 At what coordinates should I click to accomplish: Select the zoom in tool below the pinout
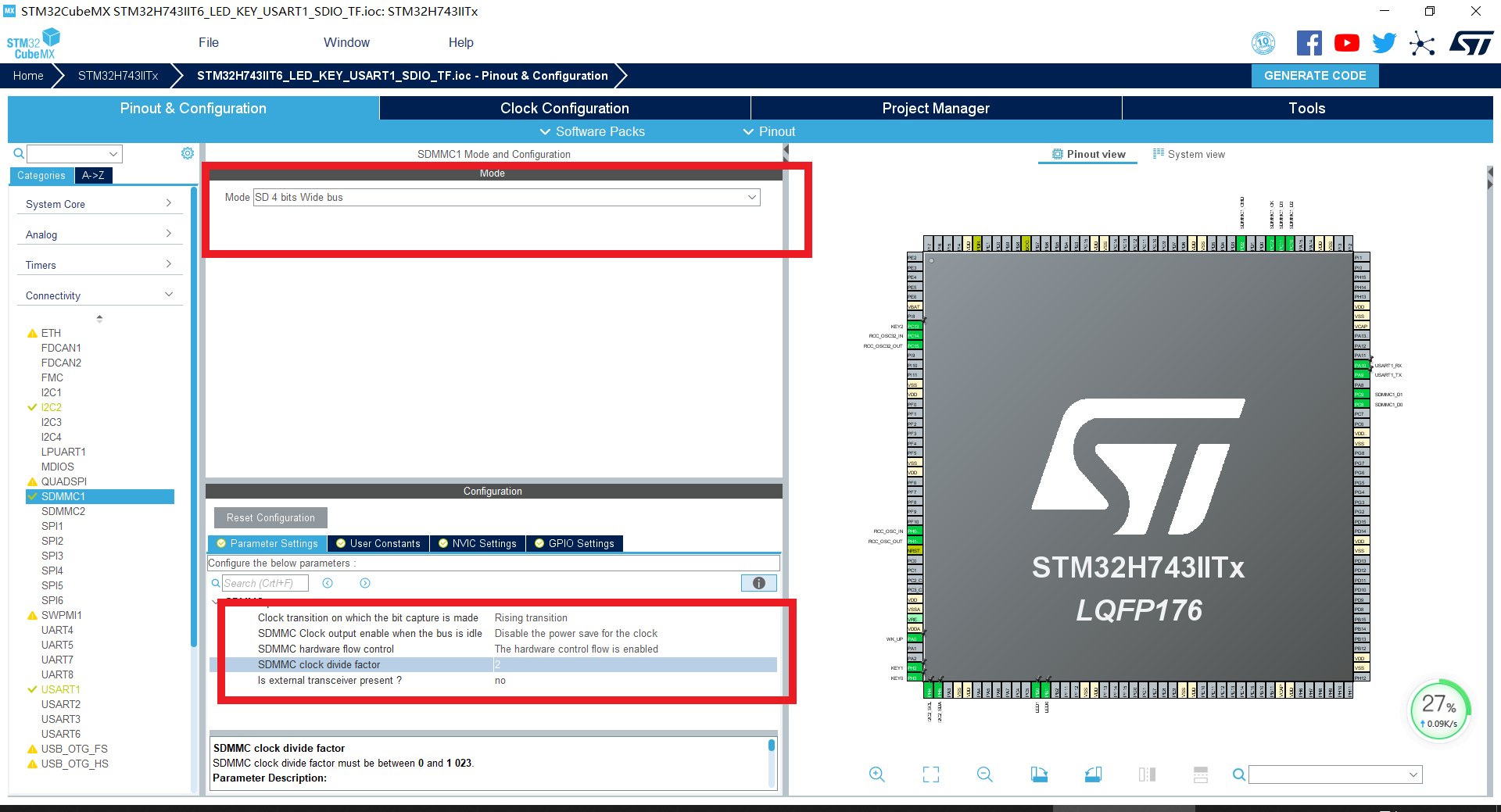[877, 774]
